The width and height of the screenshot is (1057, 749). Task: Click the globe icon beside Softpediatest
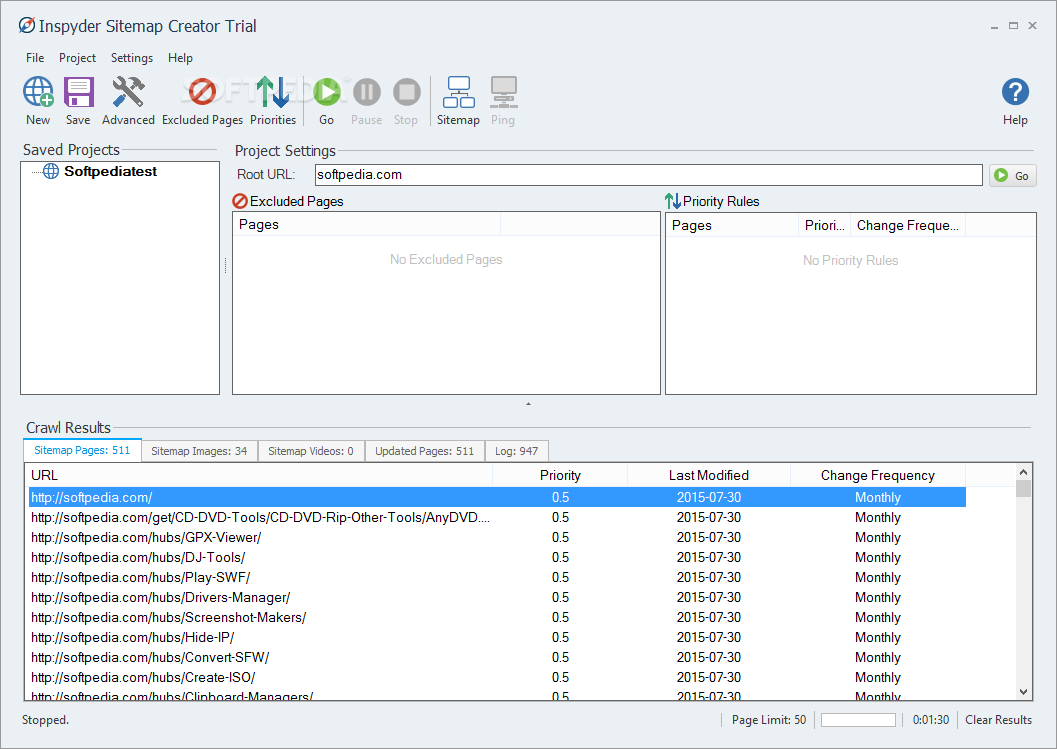pyautogui.click(x=51, y=171)
